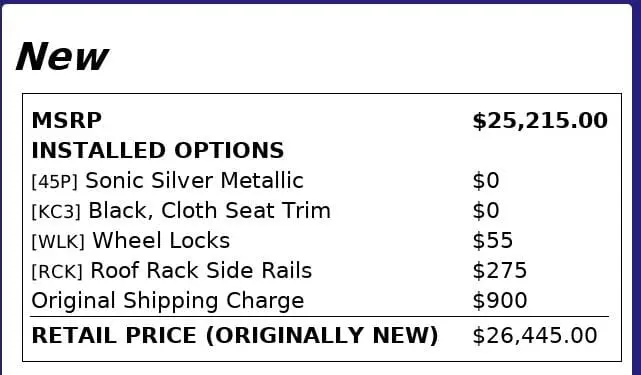Select the MSRP label
Image resolution: width=641 pixels, height=375 pixels.
[67, 121]
